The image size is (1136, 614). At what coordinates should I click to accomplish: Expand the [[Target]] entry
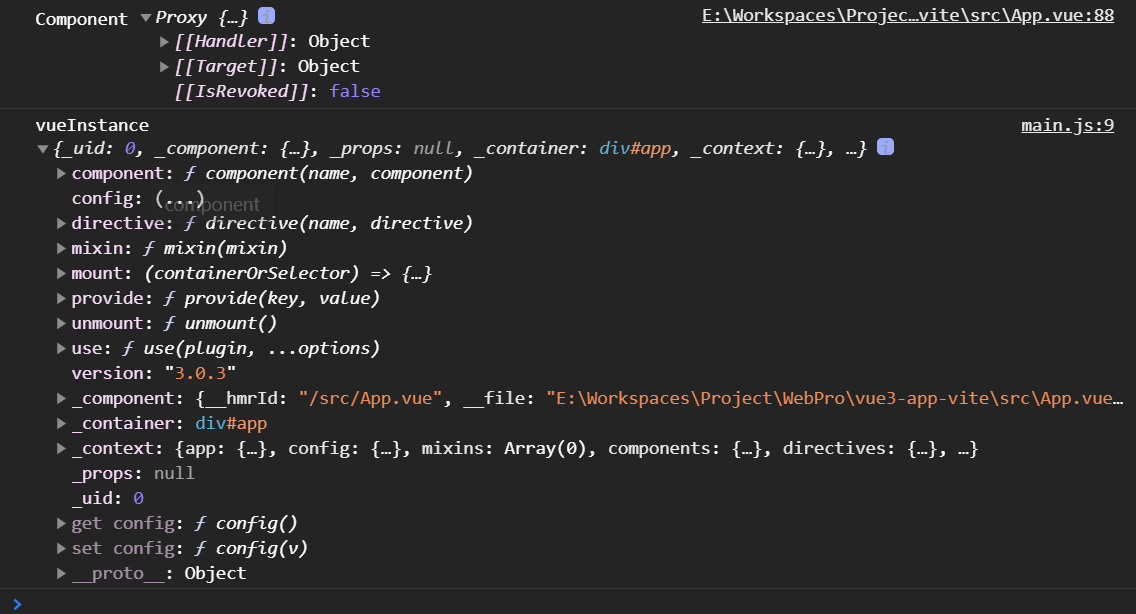[165, 66]
